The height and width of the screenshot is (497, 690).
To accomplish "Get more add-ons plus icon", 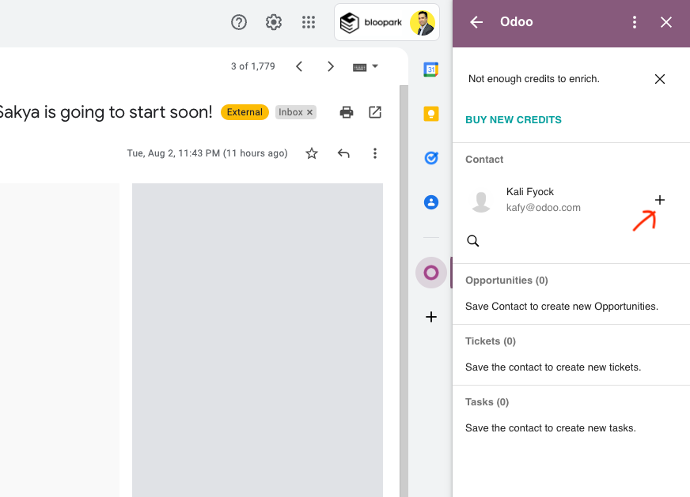I will tap(431, 317).
